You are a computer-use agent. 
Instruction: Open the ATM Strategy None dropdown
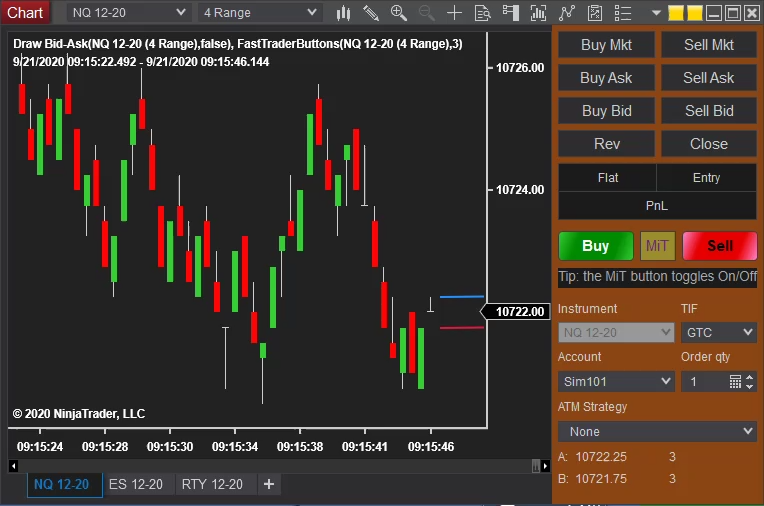[x=657, y=431]
